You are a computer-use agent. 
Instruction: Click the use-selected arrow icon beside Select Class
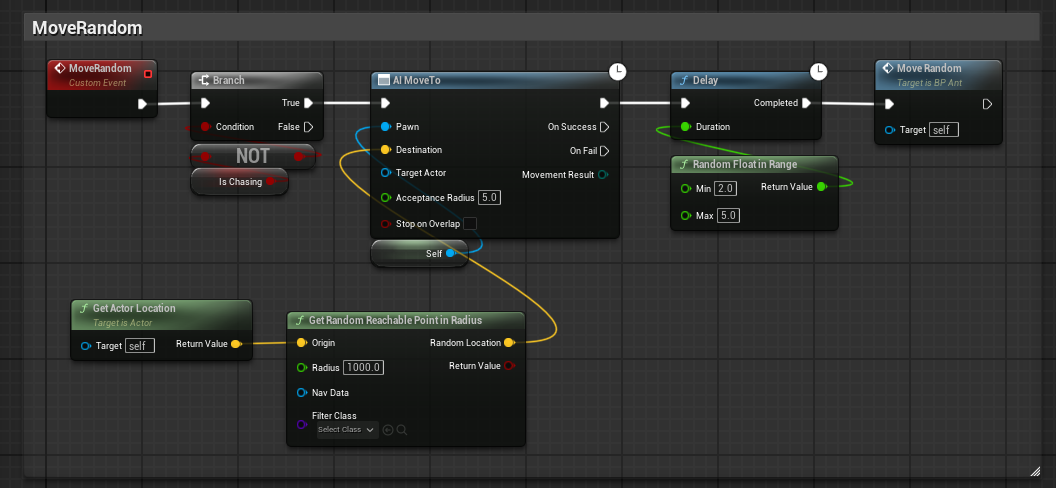(x=388, y=429)
